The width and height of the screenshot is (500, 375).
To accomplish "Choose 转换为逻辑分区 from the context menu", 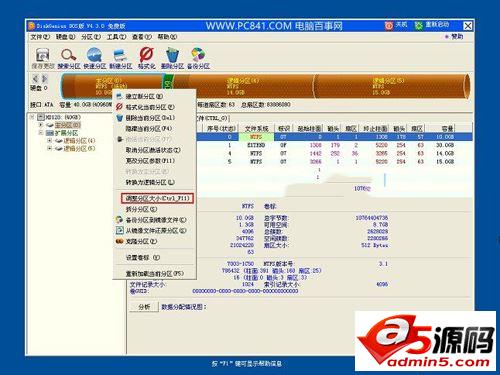I will coord(150,182).
